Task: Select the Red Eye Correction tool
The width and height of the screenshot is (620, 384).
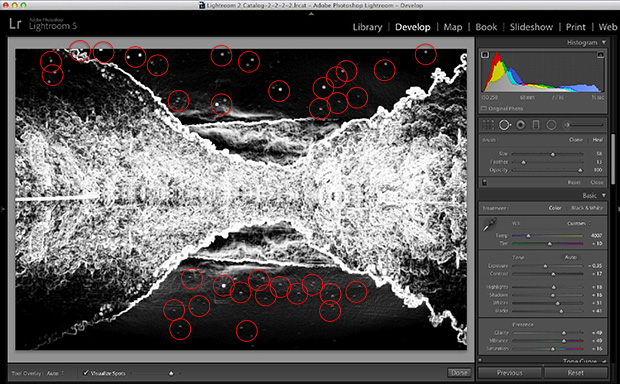Action: pos(521,125)
